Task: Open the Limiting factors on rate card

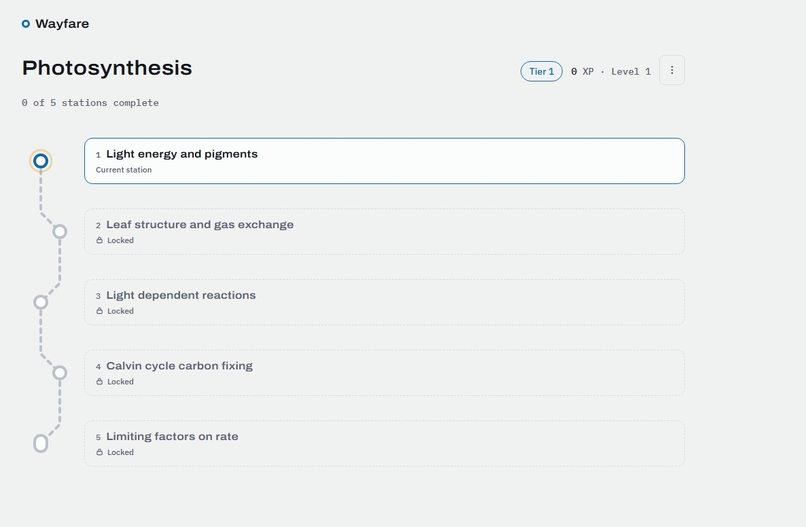Action: tap(384, 443)
